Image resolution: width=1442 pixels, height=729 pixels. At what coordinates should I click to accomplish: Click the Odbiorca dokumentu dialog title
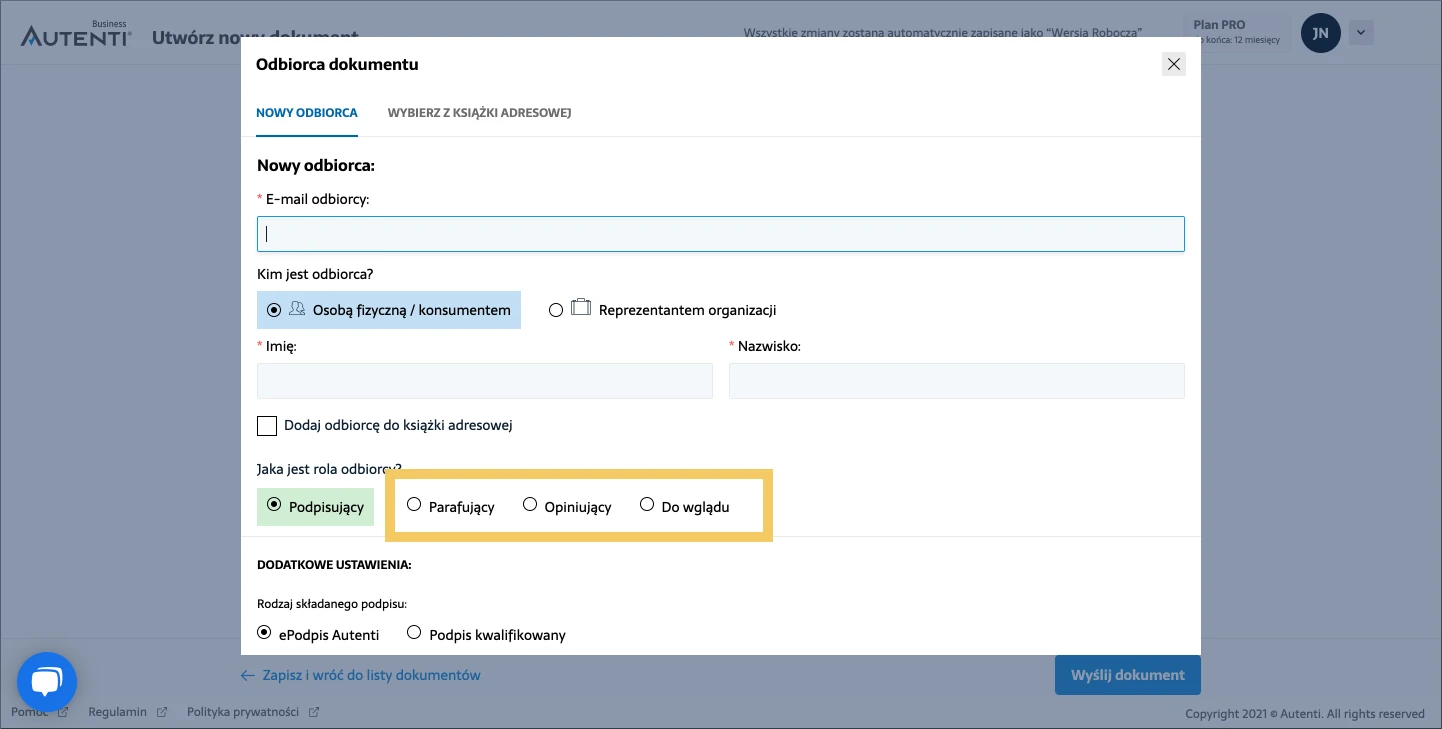click(337, 64)
